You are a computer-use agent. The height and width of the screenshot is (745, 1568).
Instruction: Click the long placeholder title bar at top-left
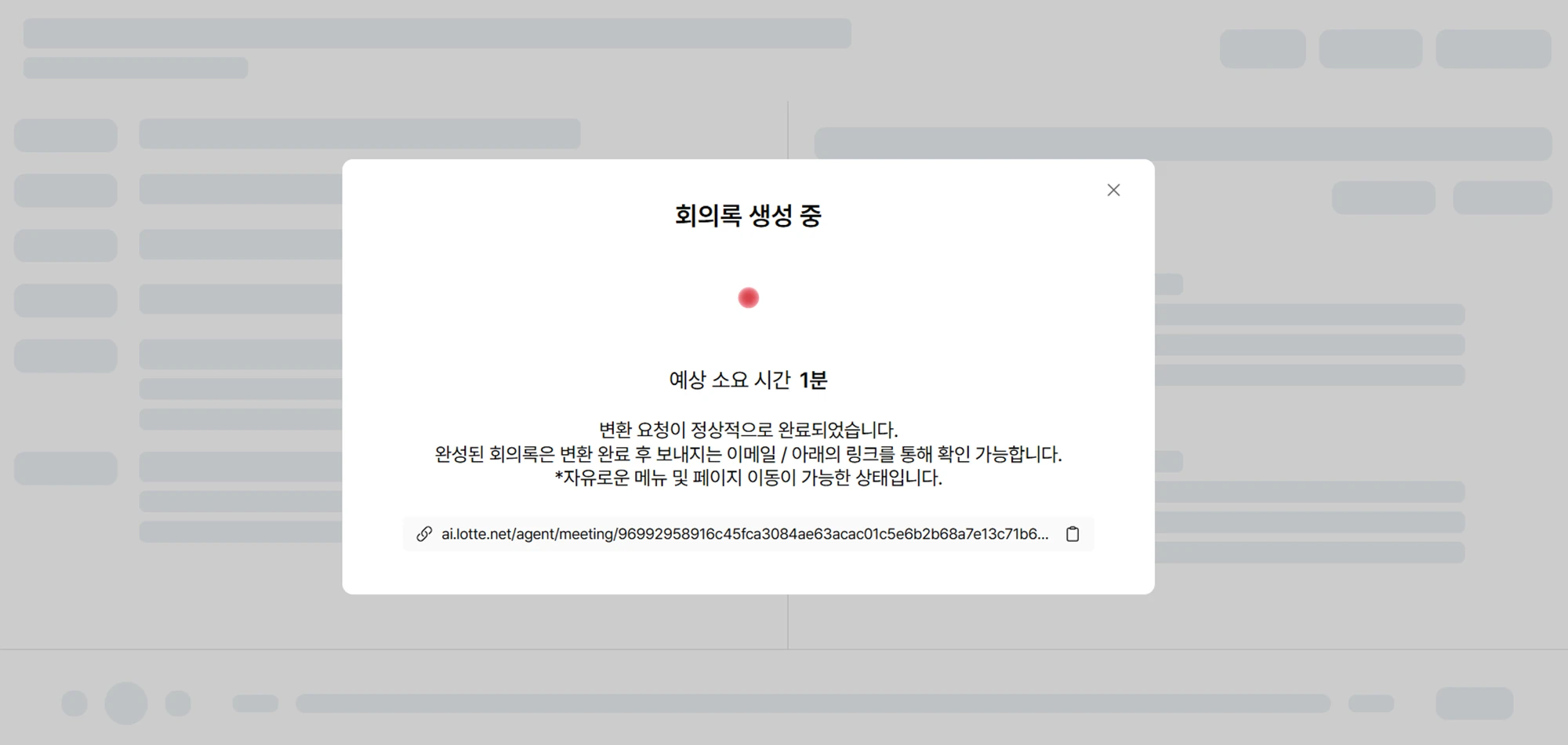pos(437,34)
